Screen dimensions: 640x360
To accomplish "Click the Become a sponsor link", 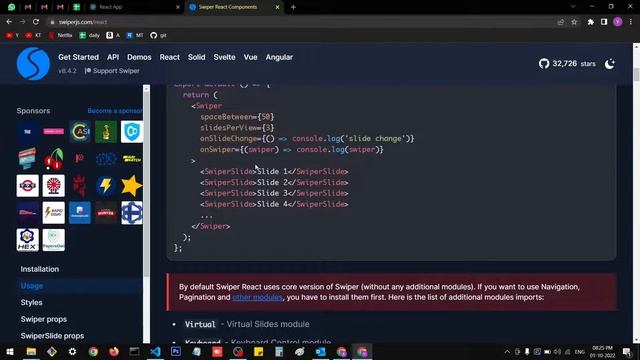I will [x=115, y=111].
